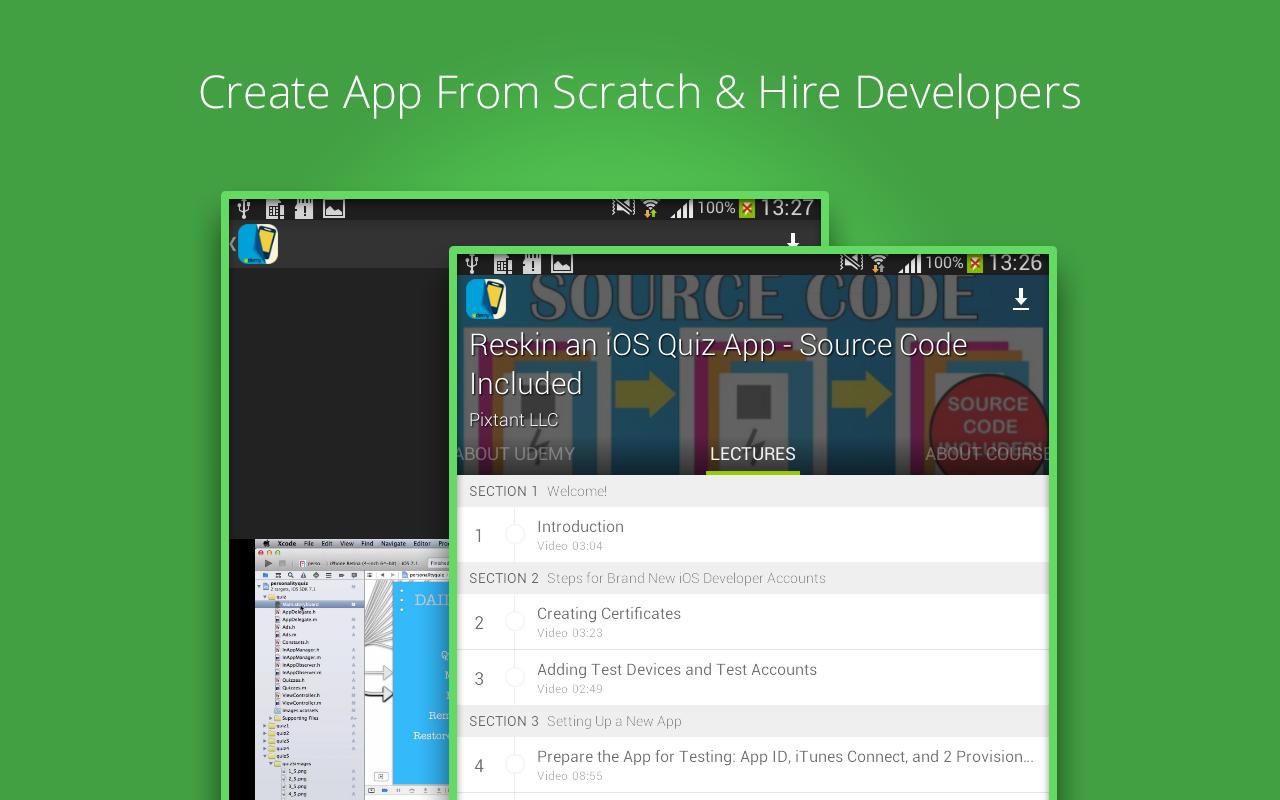
Task: Select the search navigator icon in Xcode
Action: click(x=291, y=575)
